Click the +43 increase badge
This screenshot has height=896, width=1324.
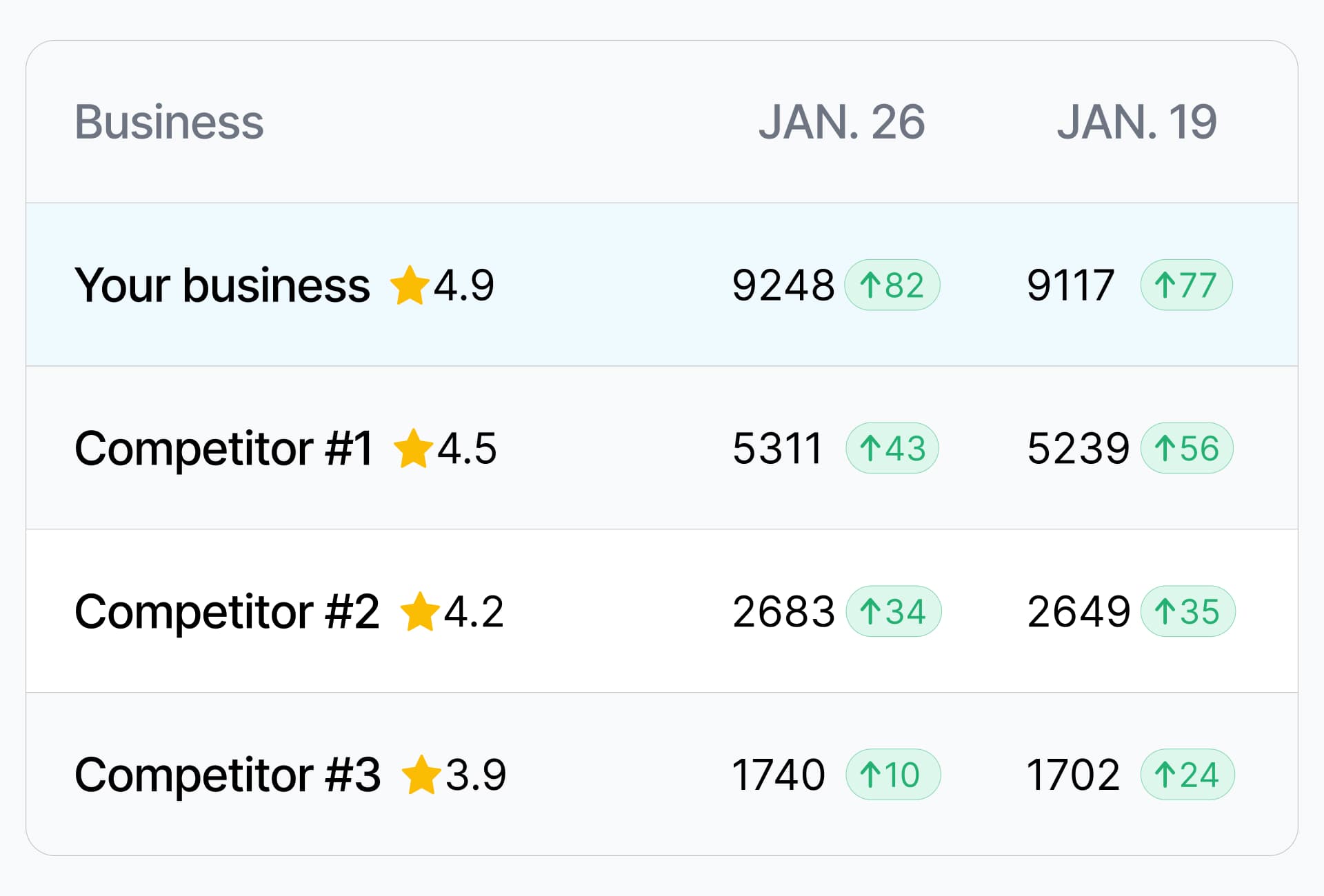tap(892, 448)
